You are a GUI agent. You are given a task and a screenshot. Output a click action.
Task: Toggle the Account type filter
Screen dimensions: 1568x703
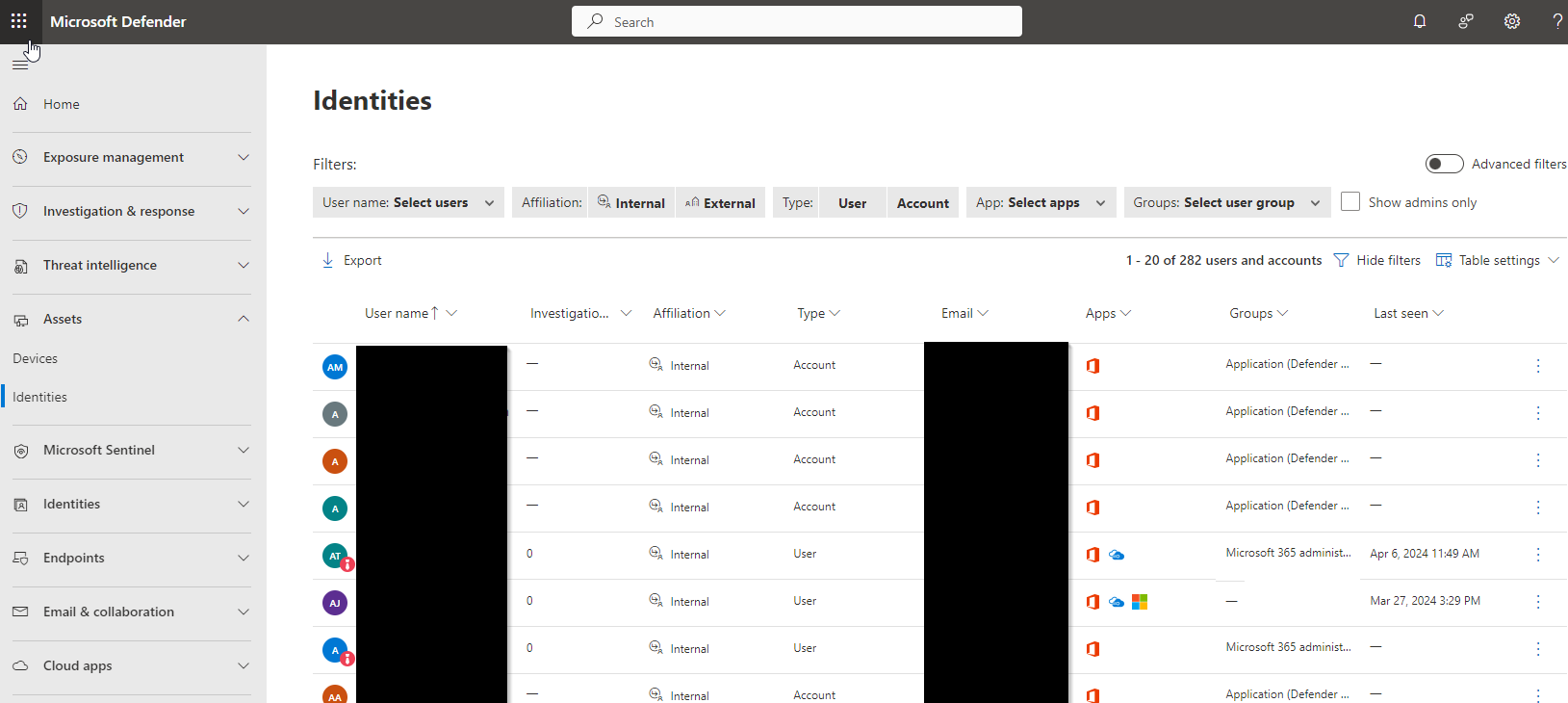[923, 202]
